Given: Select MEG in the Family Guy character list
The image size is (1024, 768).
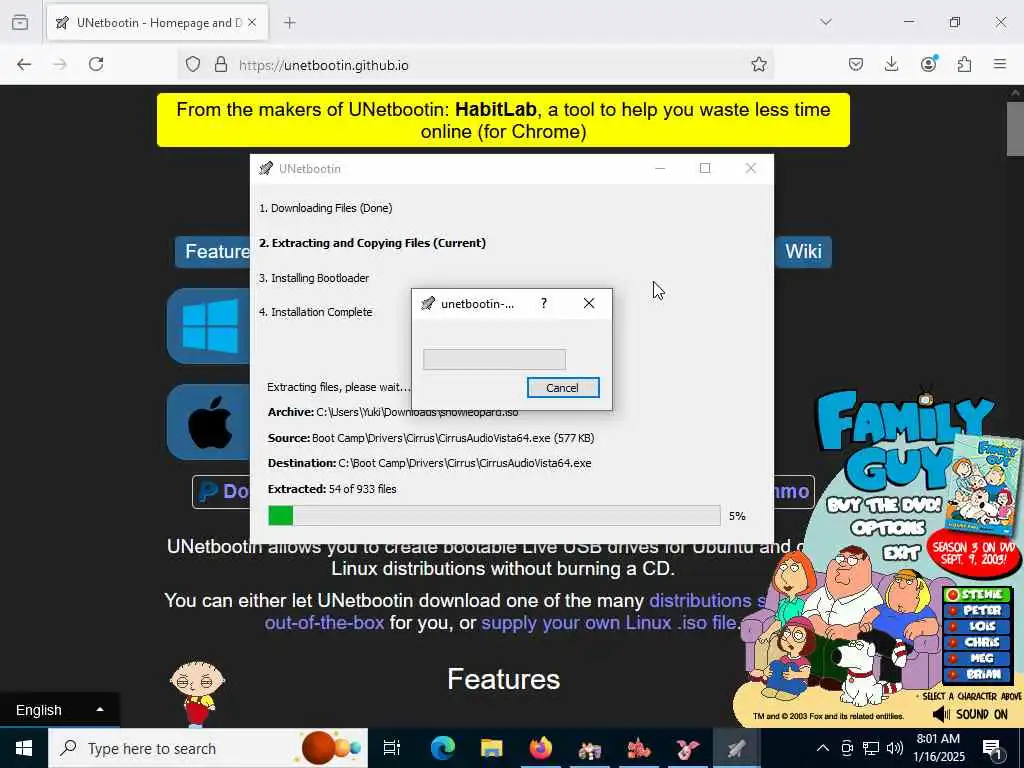Looking at the screenshot, I should pyautogui.click(x=977, y=658).
